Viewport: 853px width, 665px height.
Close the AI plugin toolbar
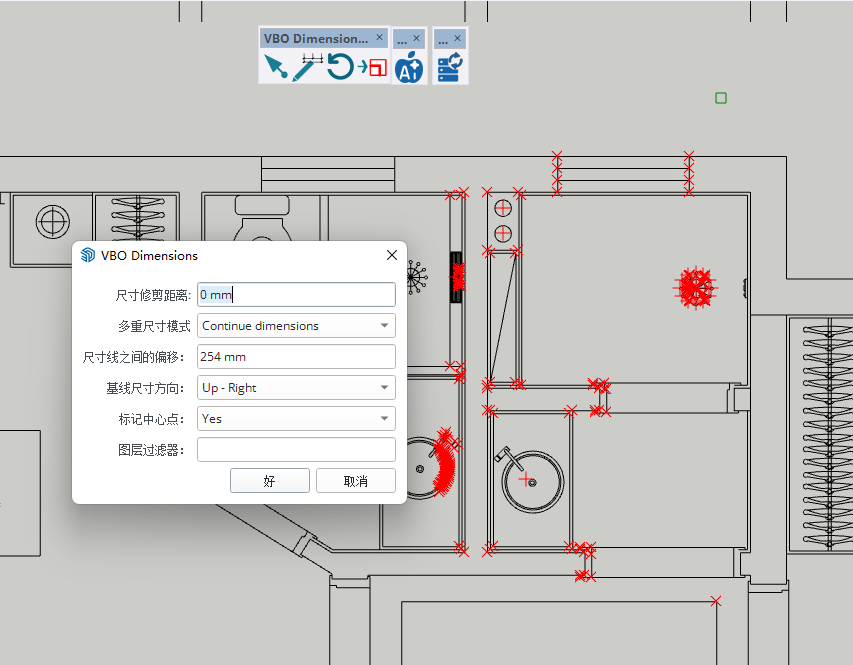[417, 38]
